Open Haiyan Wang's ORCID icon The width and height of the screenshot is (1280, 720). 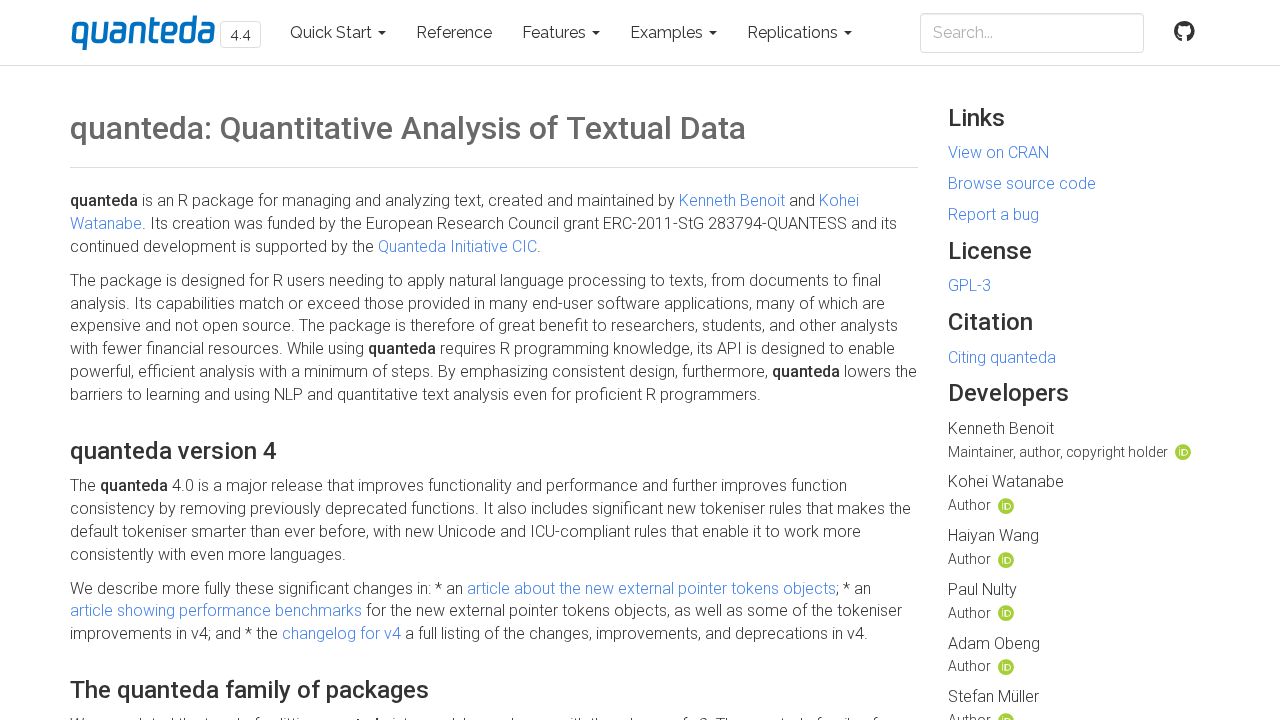(x=1006, y=560)
